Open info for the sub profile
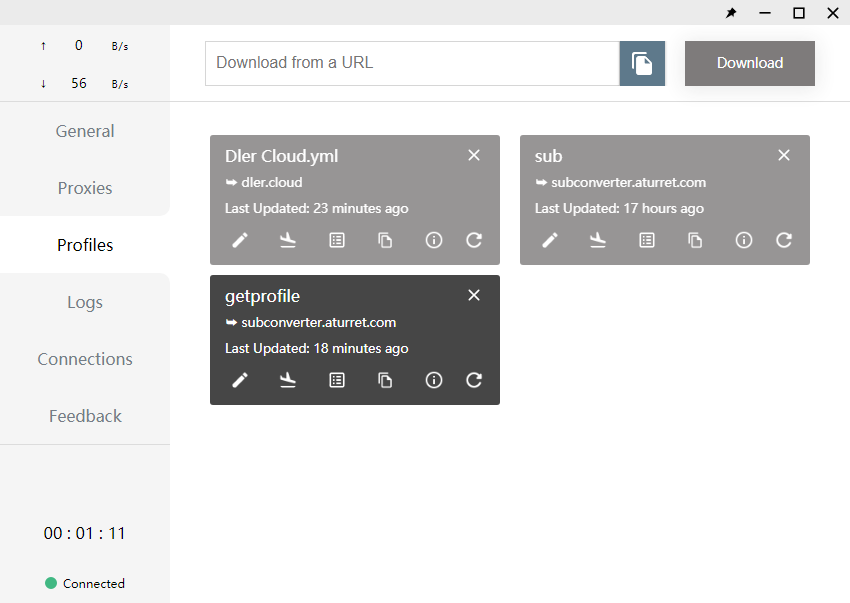 click(743, 240)
